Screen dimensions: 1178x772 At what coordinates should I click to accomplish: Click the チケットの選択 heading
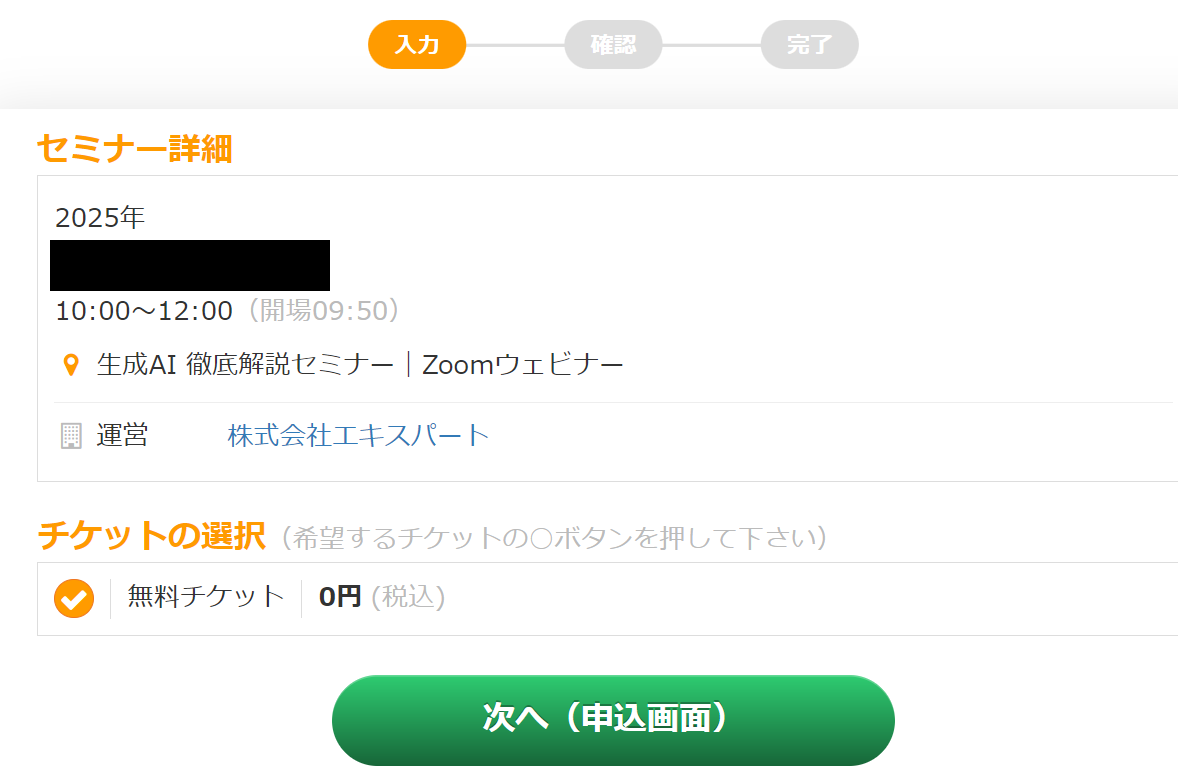[151, 537]
